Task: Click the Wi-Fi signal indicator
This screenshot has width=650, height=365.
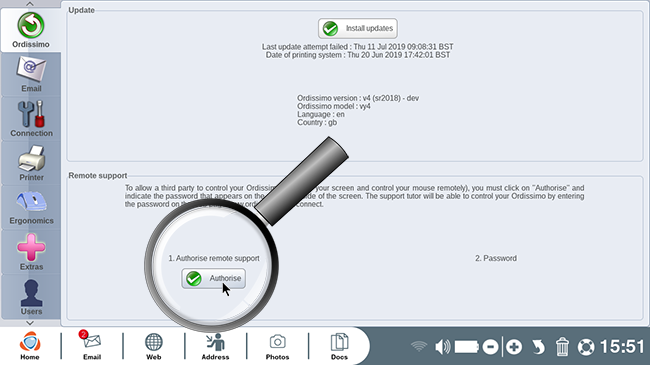Action: (x=419, y=346)
